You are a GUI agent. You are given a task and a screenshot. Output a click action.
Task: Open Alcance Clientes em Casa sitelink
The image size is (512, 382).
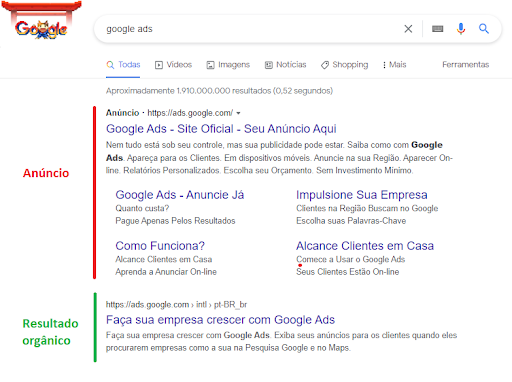[365, 246]
